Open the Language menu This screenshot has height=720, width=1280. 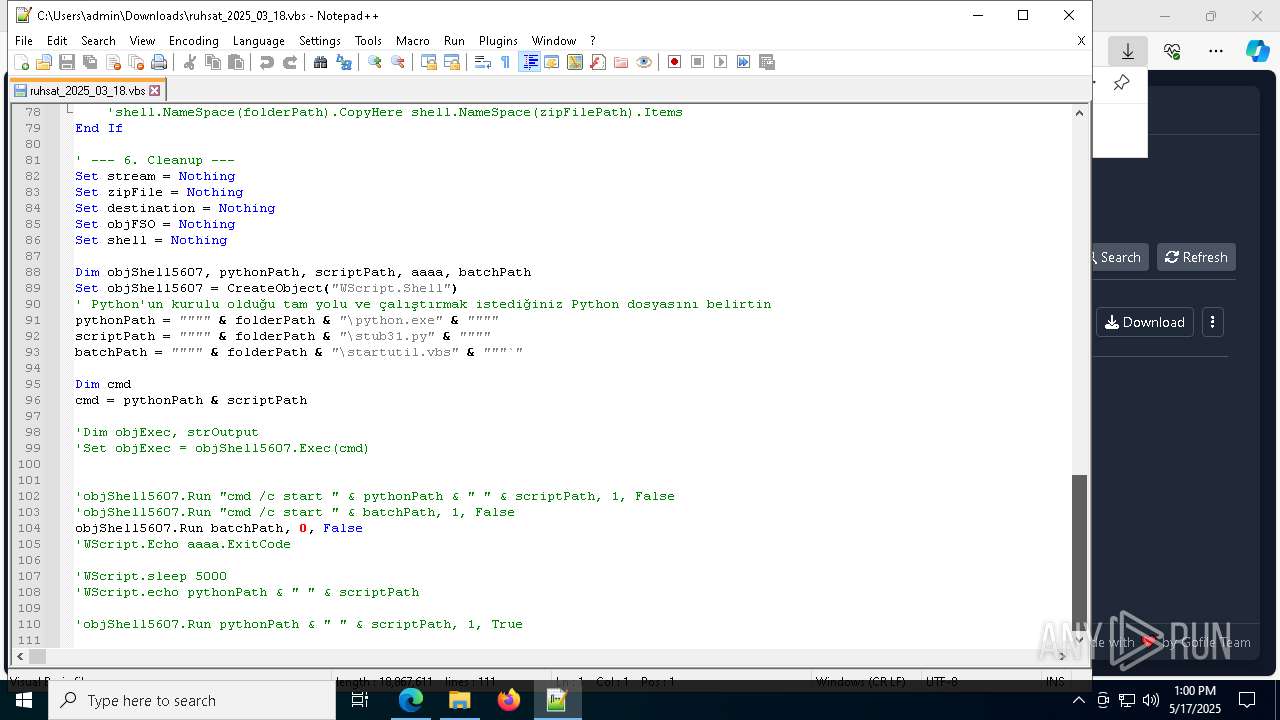[x=258, y=41]
